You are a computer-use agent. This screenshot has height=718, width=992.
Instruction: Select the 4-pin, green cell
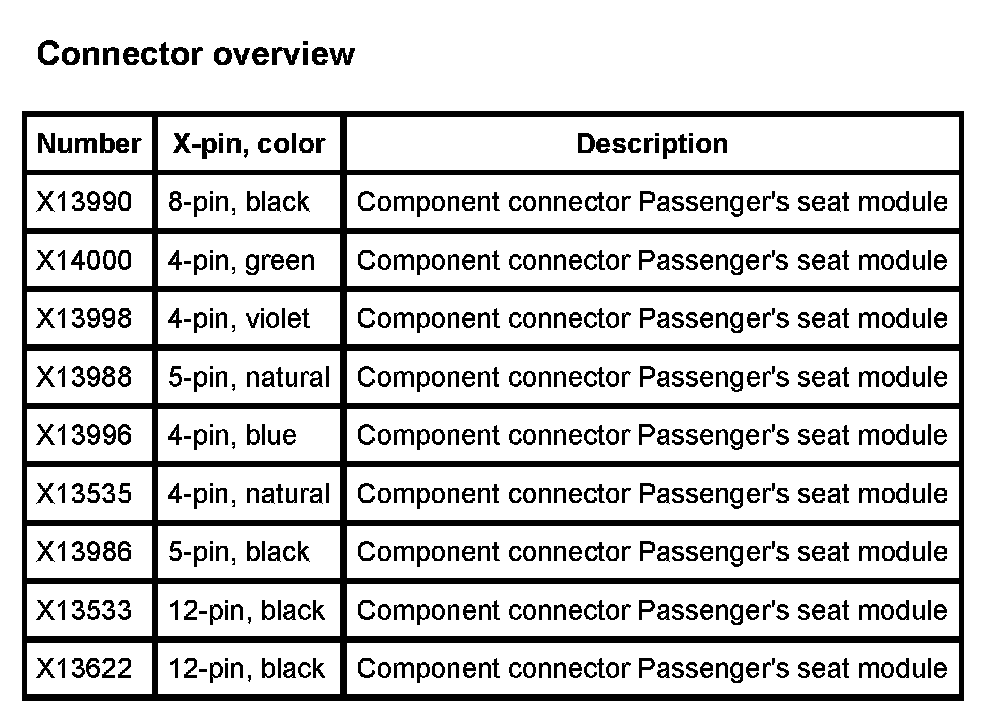241,261
